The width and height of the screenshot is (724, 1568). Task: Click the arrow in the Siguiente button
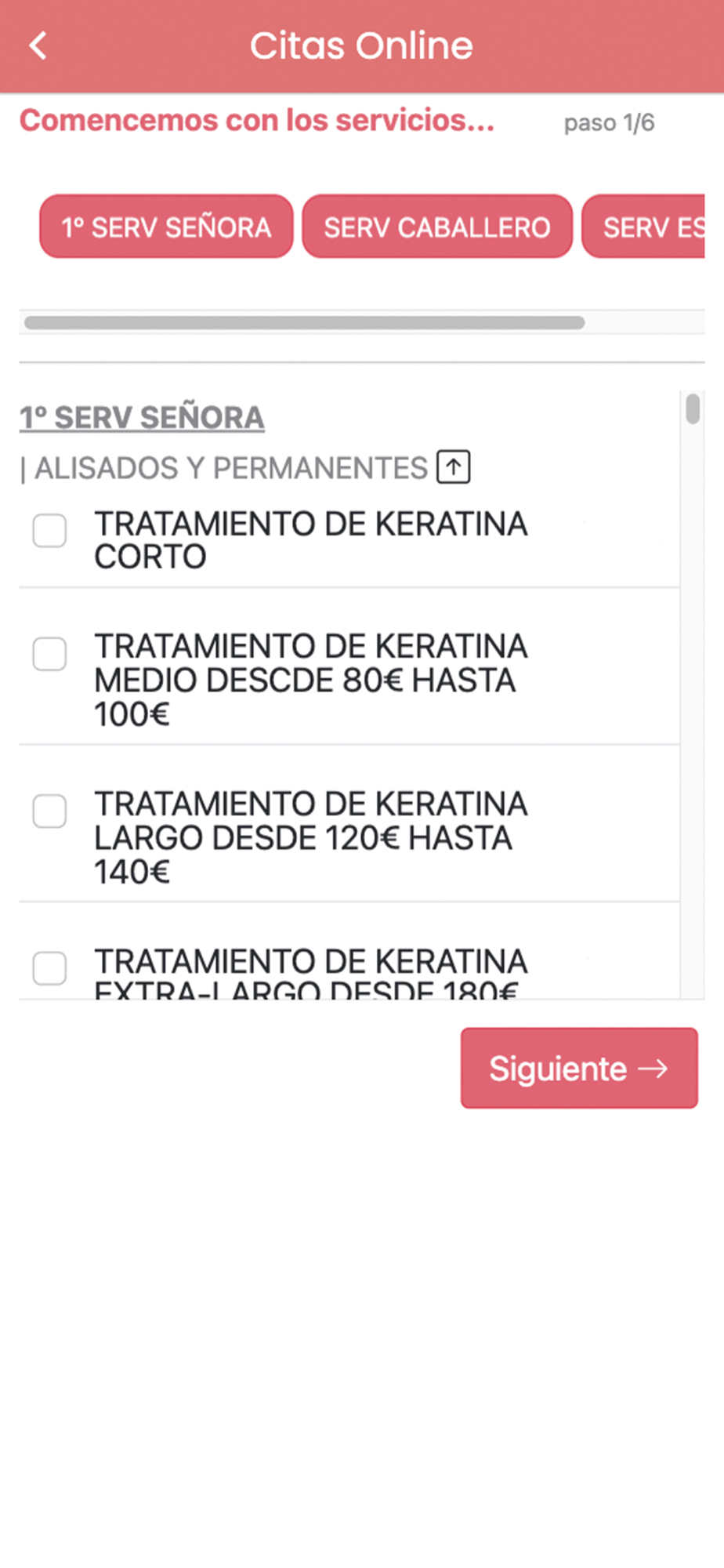tap(653, 1068)
